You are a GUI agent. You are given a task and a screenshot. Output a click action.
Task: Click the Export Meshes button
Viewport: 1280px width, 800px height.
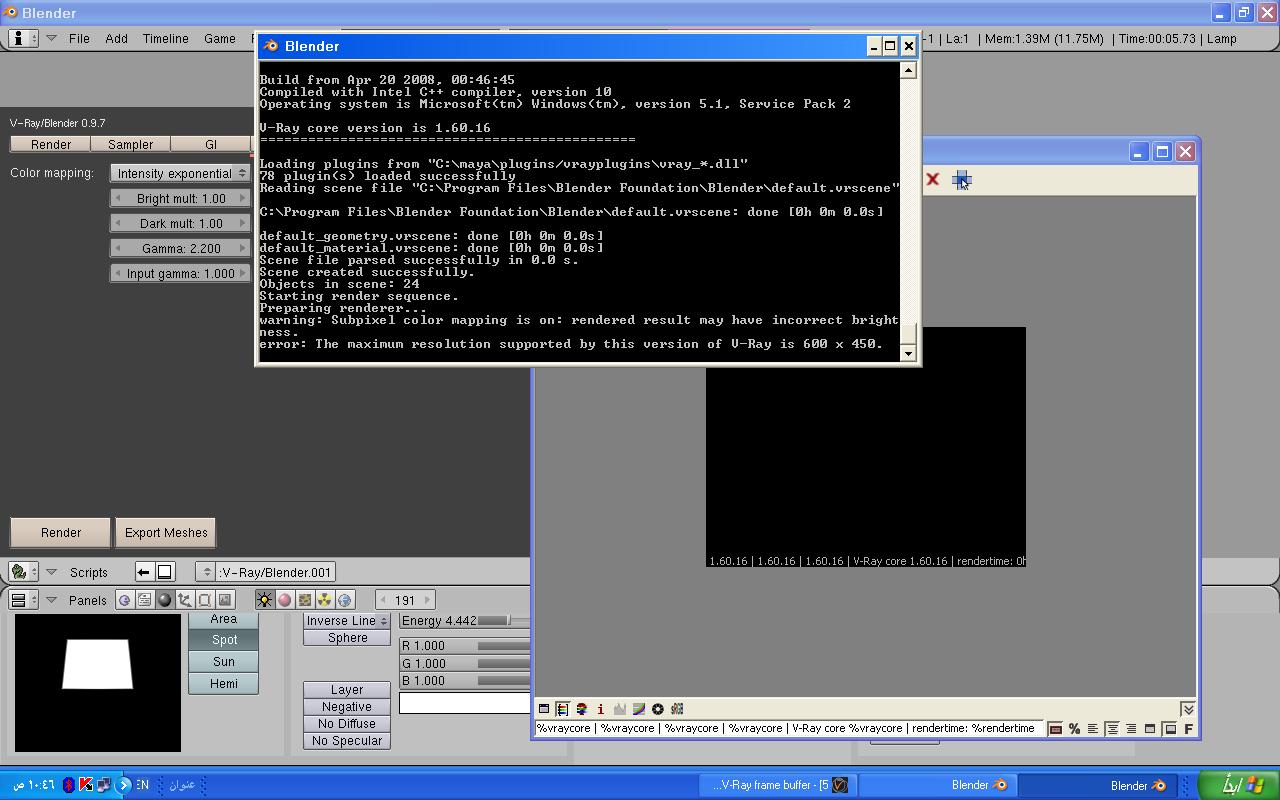pyautogui.click(x=166, y=533)
